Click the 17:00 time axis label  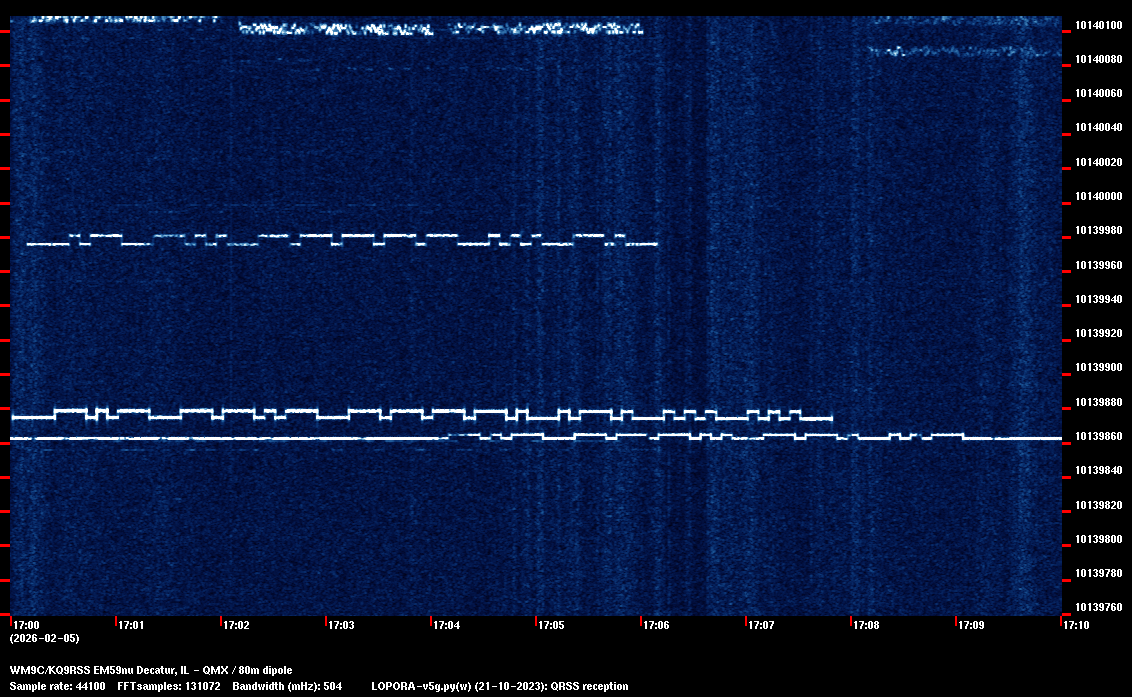coord(27,626)
